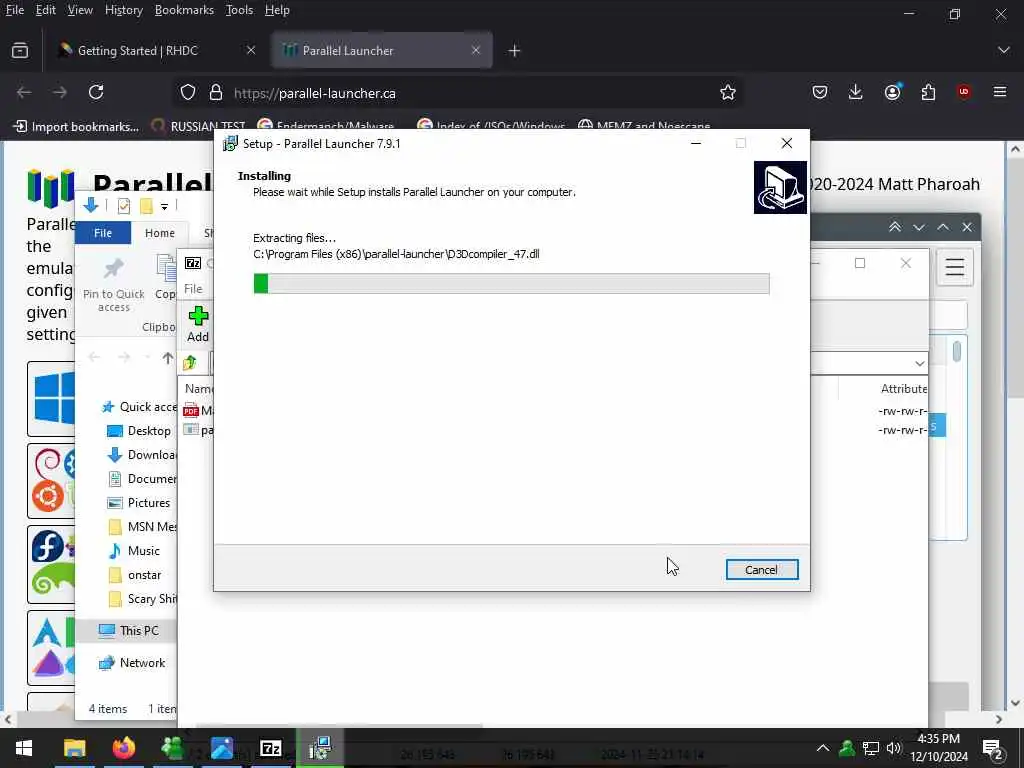Expand 7-Zip address path dropdown
The image size is (1024, 768).
click(920, 363)
